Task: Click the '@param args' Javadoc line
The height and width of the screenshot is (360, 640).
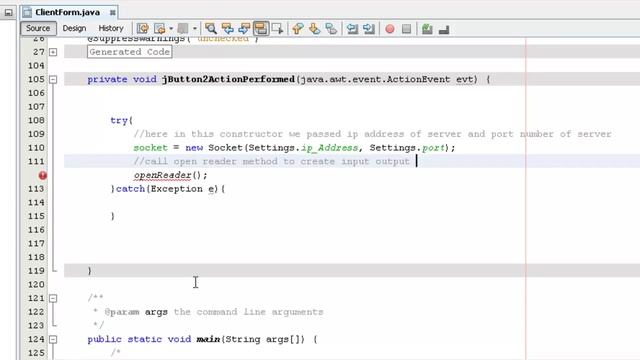Action: click(209, 312)
